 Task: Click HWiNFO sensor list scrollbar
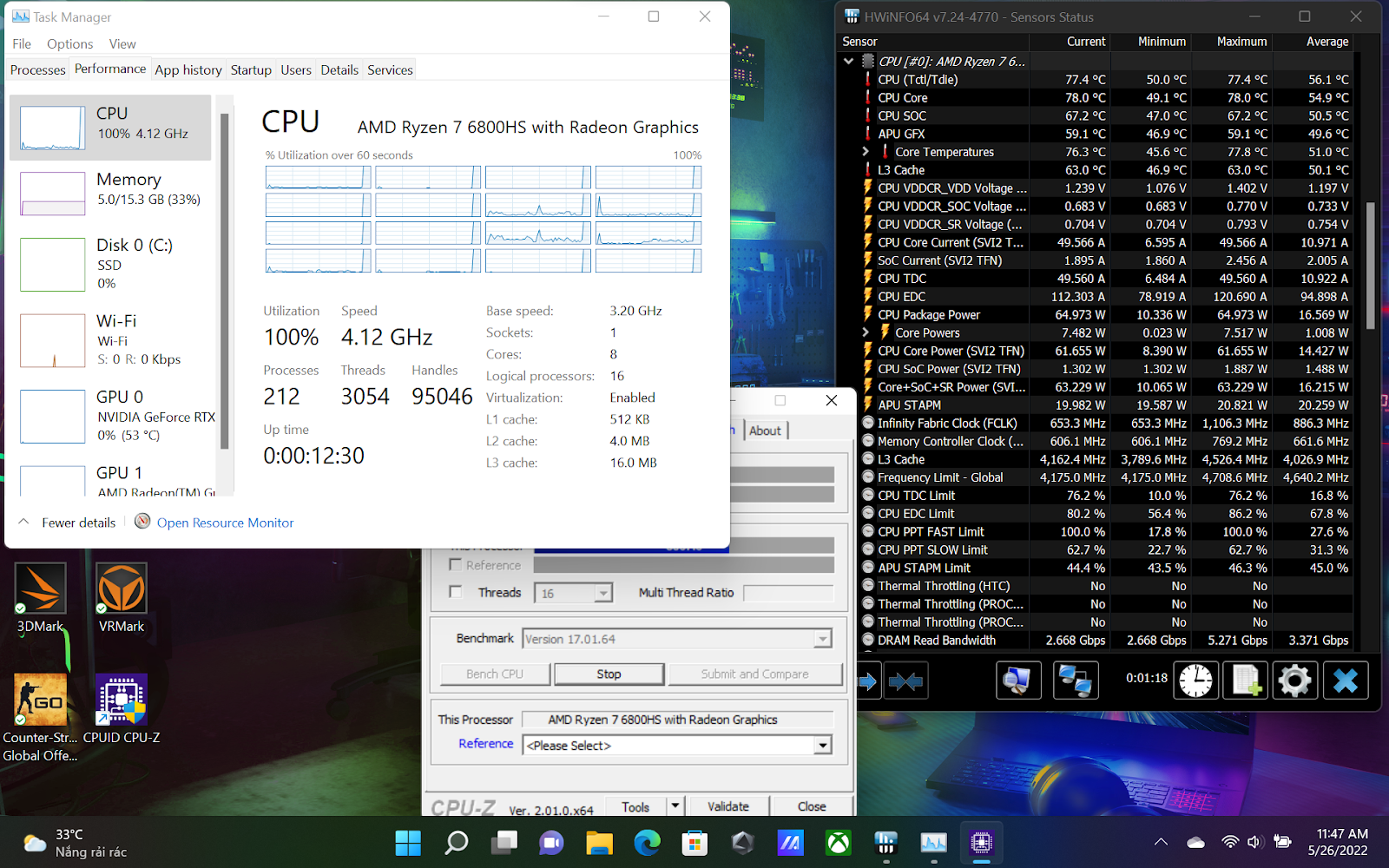pos(1370,266)
